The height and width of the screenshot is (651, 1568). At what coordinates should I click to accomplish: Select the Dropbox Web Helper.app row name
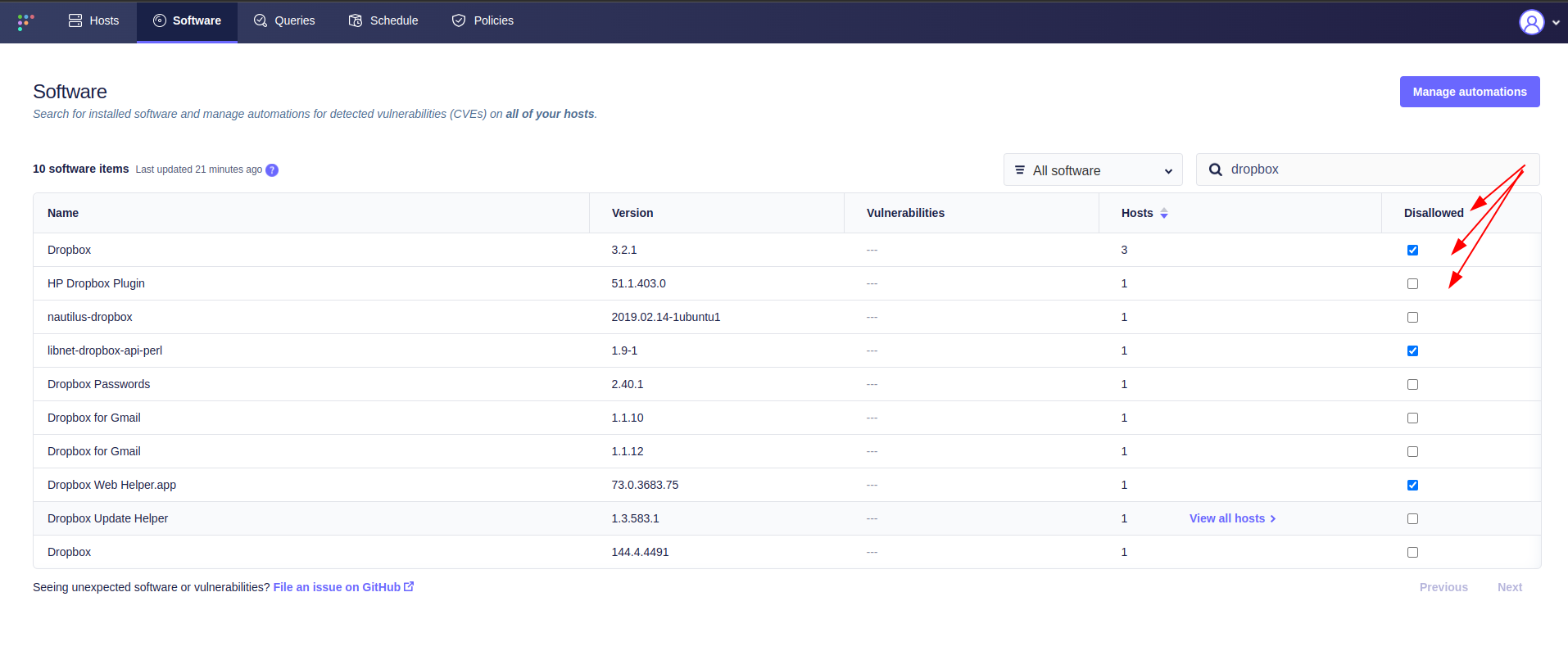(111, 485)
